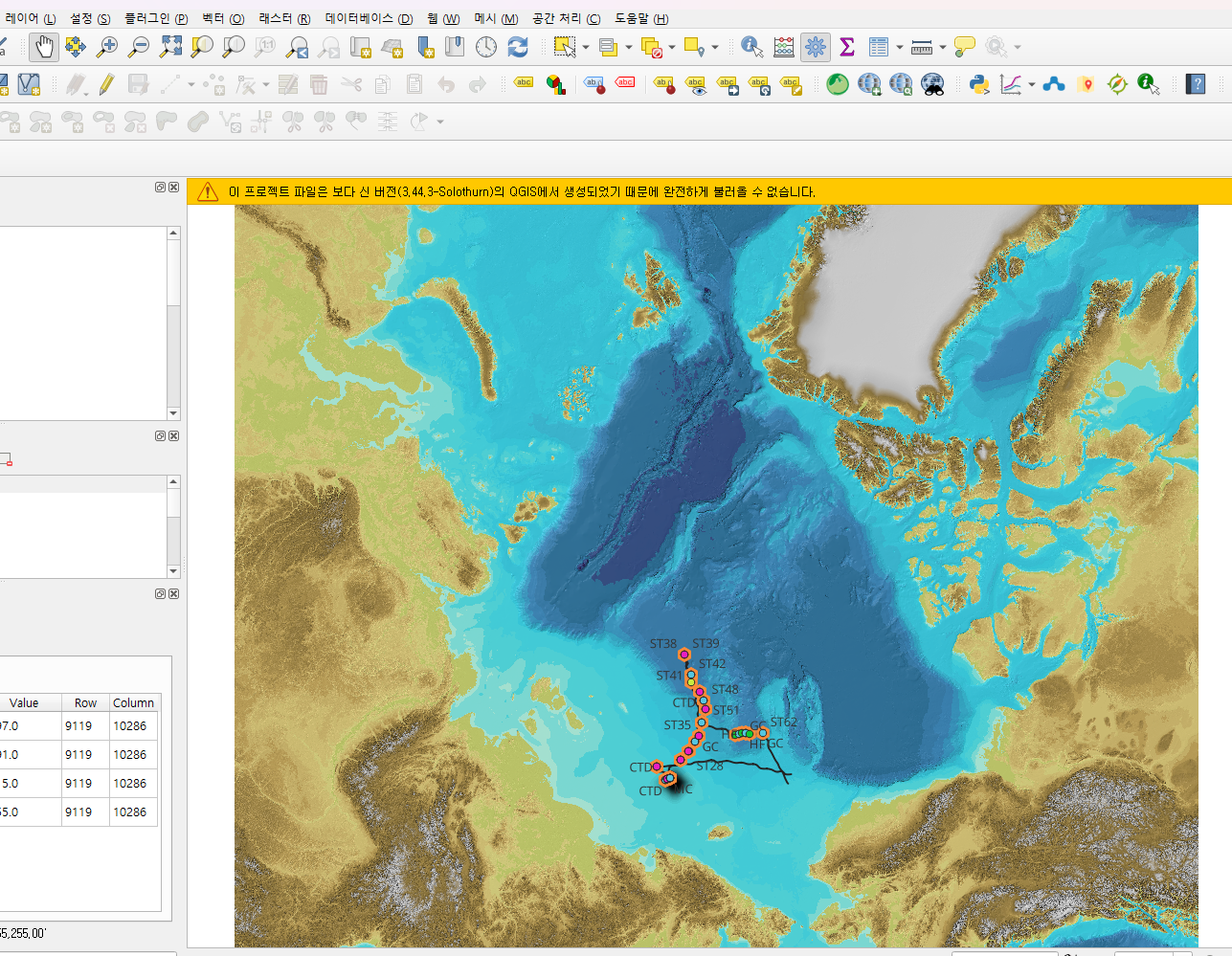Toggle the Processing Toolbox gear button
The width and height of the screenshot is (1232, 956).
coord(816,46)
